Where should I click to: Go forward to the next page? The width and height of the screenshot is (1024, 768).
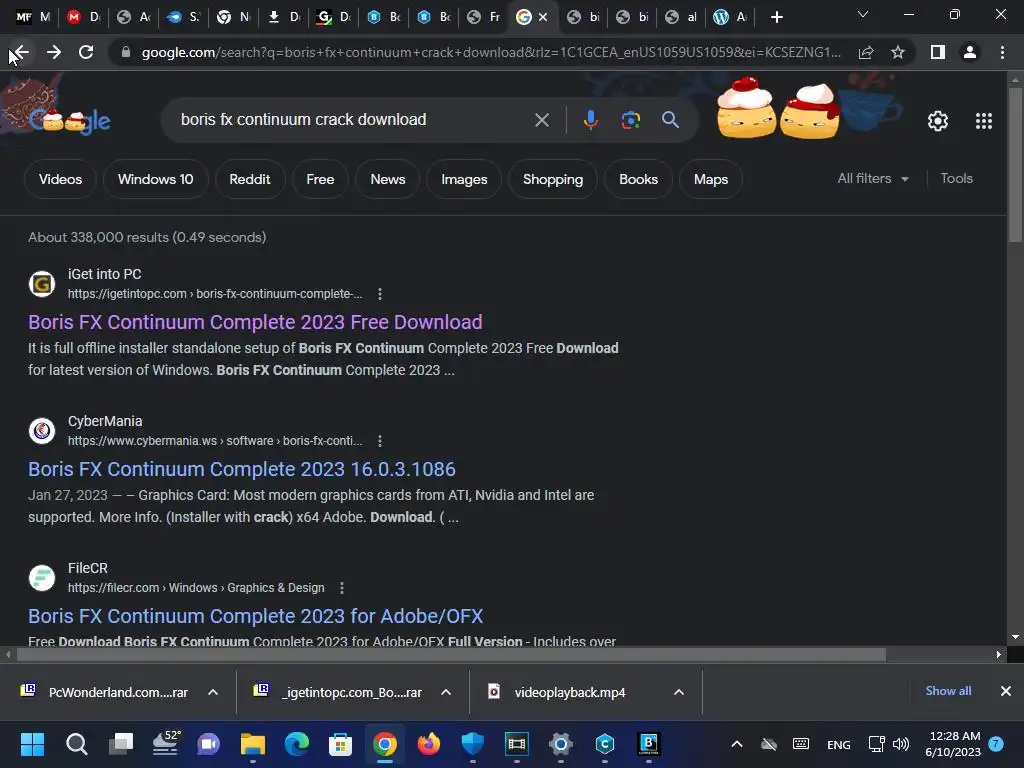[54, 52]
